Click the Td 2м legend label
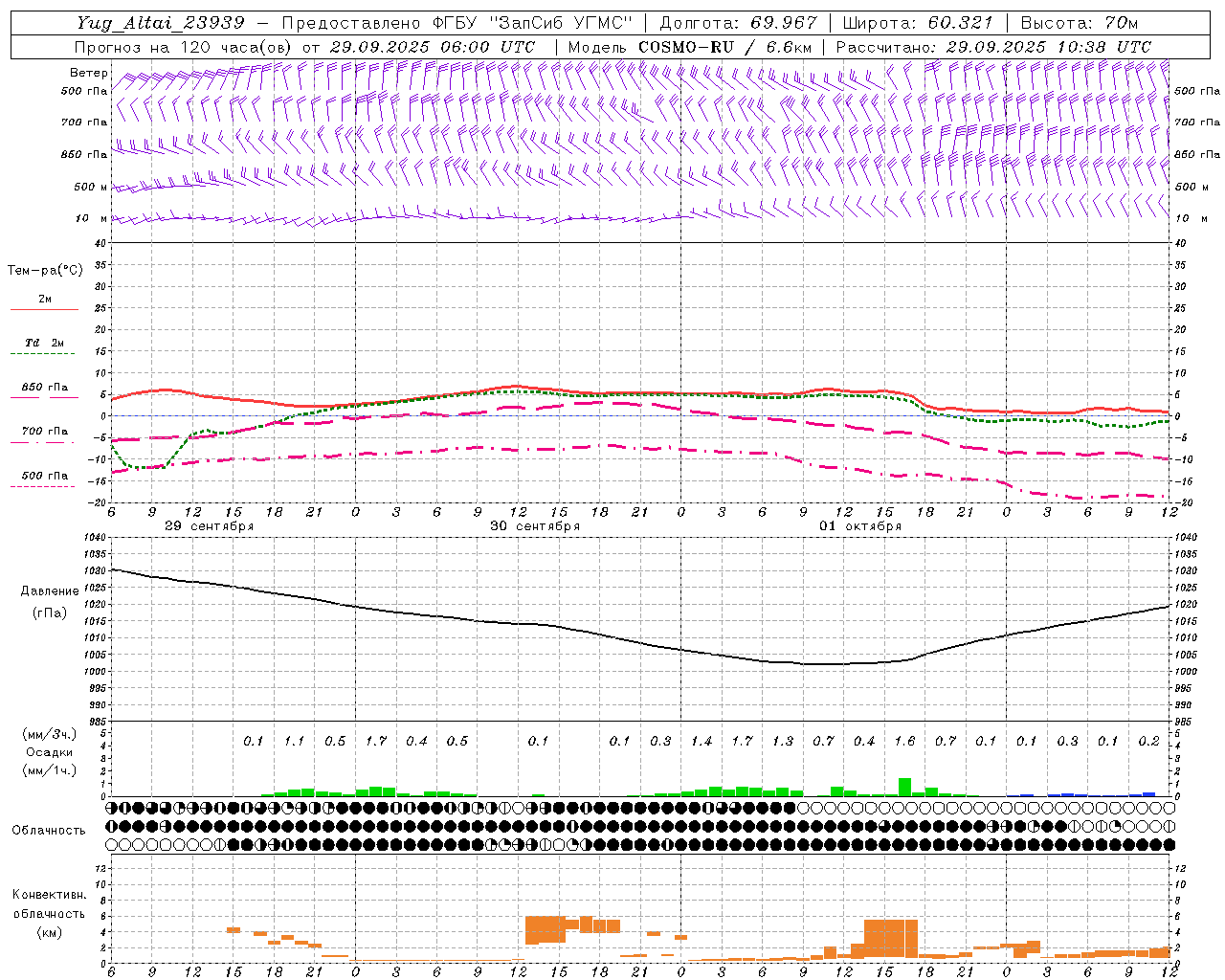Screen dimensions: 1225x980 (x=44, y=343)
